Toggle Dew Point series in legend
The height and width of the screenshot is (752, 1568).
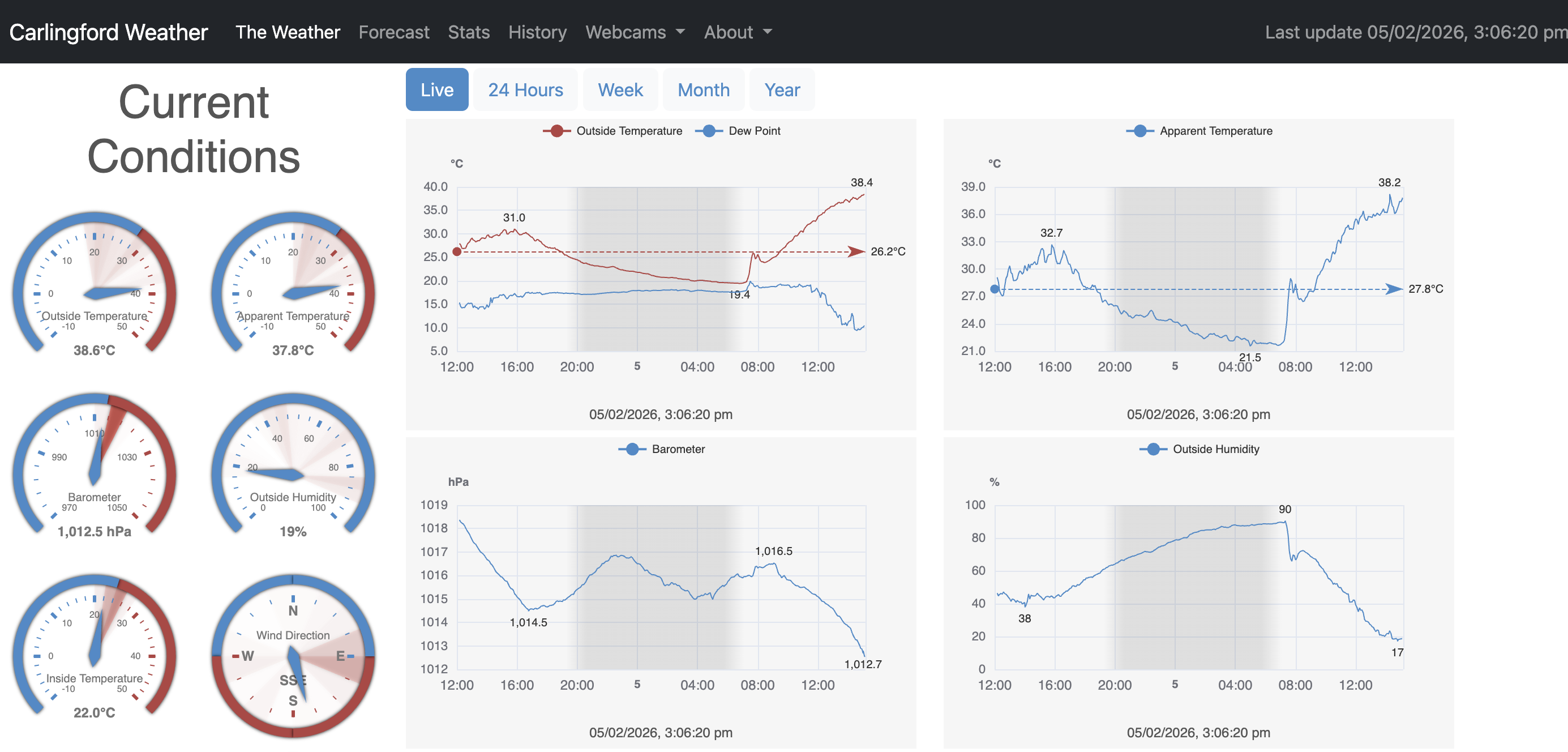[x=753, y=131]
